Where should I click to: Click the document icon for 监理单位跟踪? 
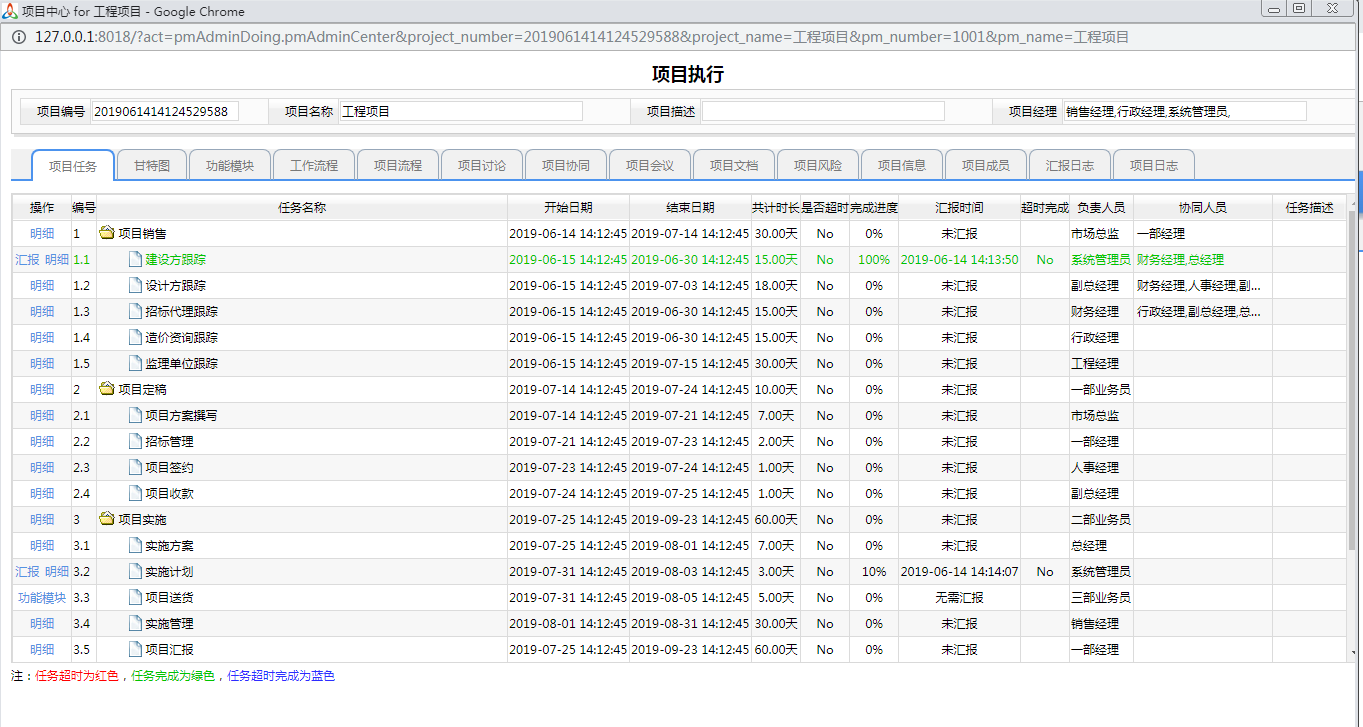(136, 363)
